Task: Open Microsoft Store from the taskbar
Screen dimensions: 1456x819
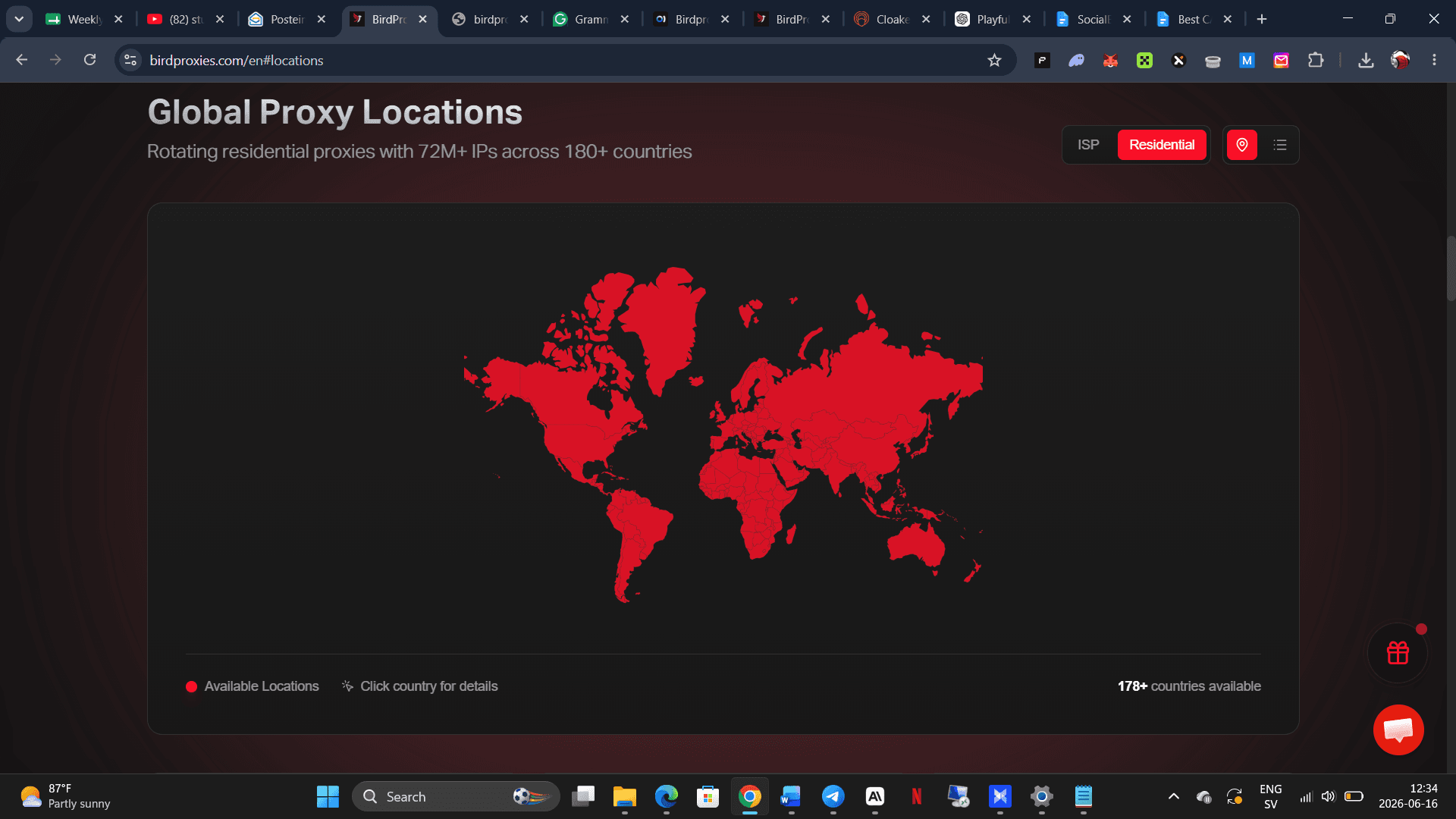Action: [708, 796]
